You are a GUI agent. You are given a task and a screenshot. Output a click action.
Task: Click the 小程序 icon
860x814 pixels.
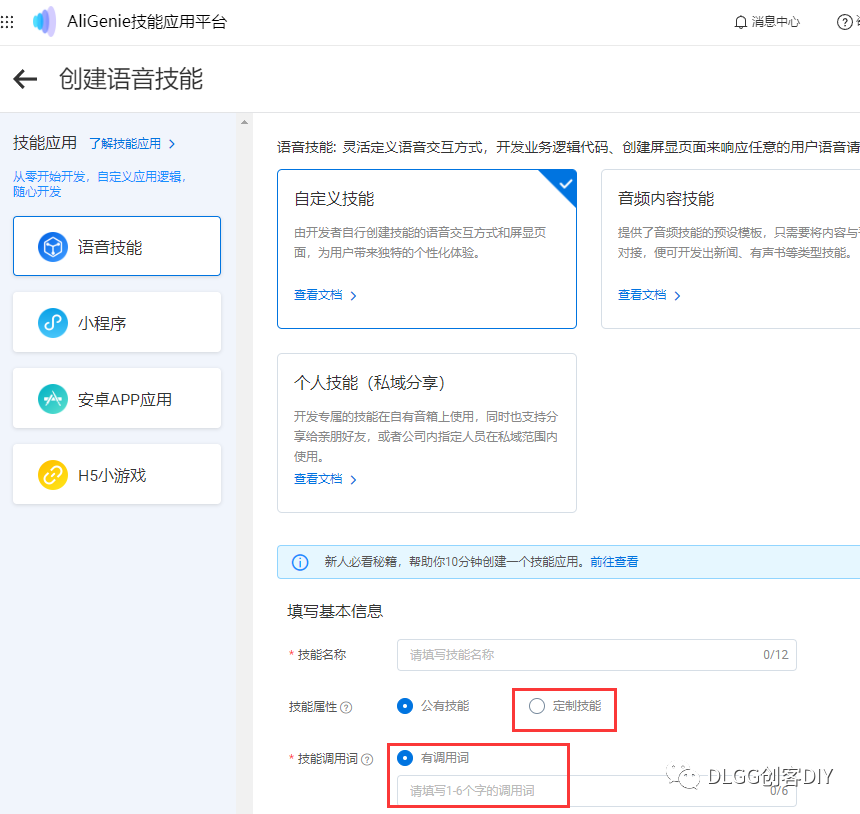[53, 323]
